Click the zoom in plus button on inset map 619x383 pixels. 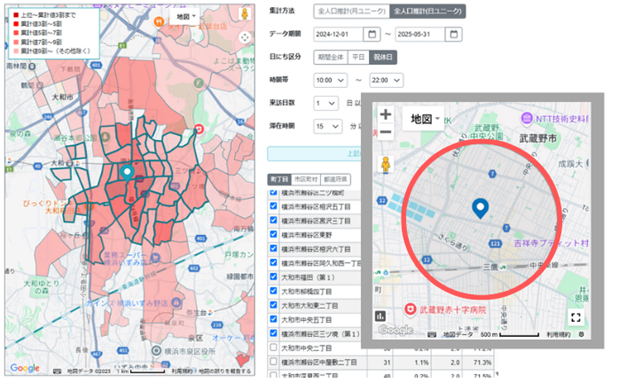pos(385,115)
